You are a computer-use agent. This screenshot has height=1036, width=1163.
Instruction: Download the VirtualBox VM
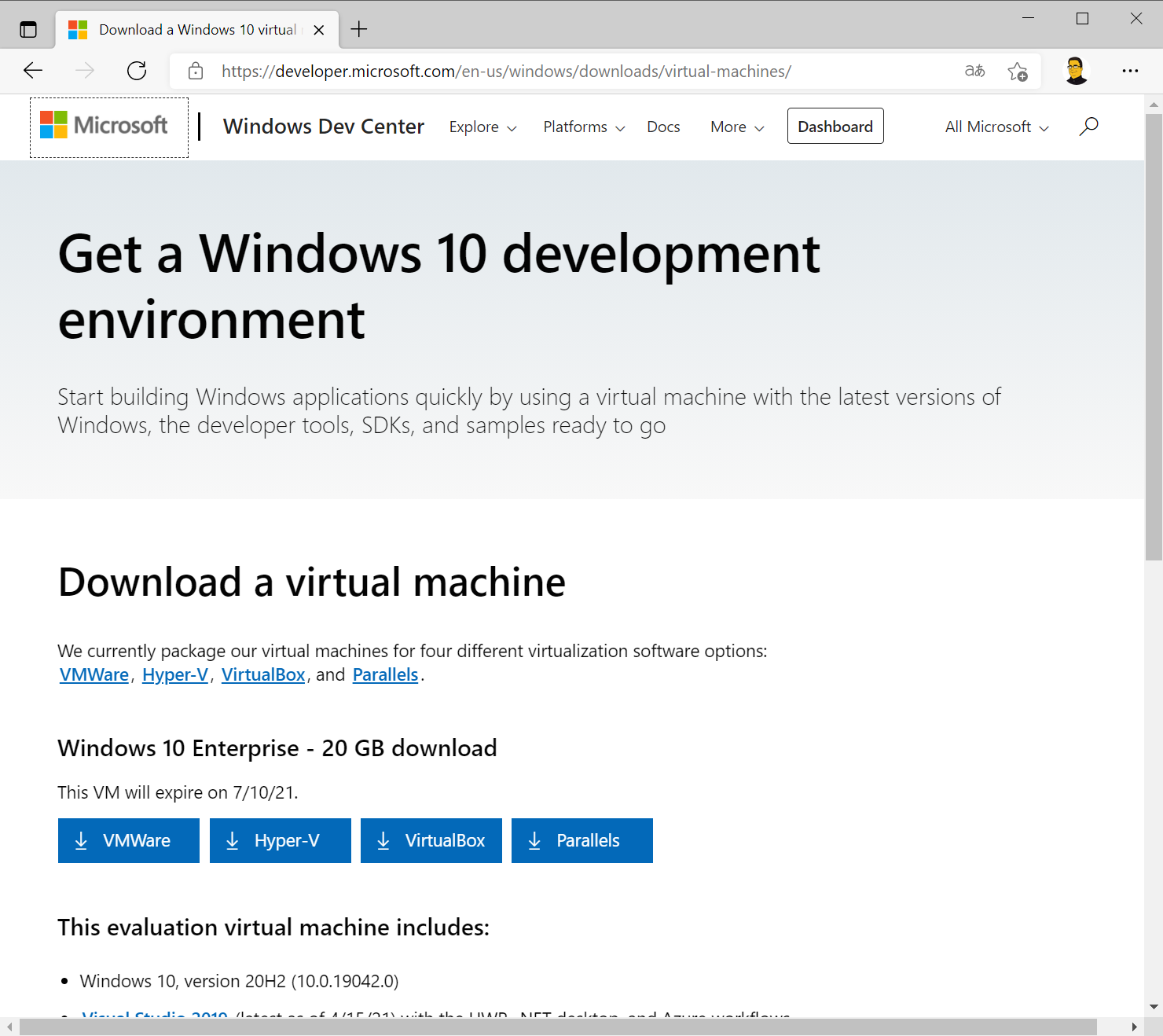pyautogui.click(x=431, y=840)
